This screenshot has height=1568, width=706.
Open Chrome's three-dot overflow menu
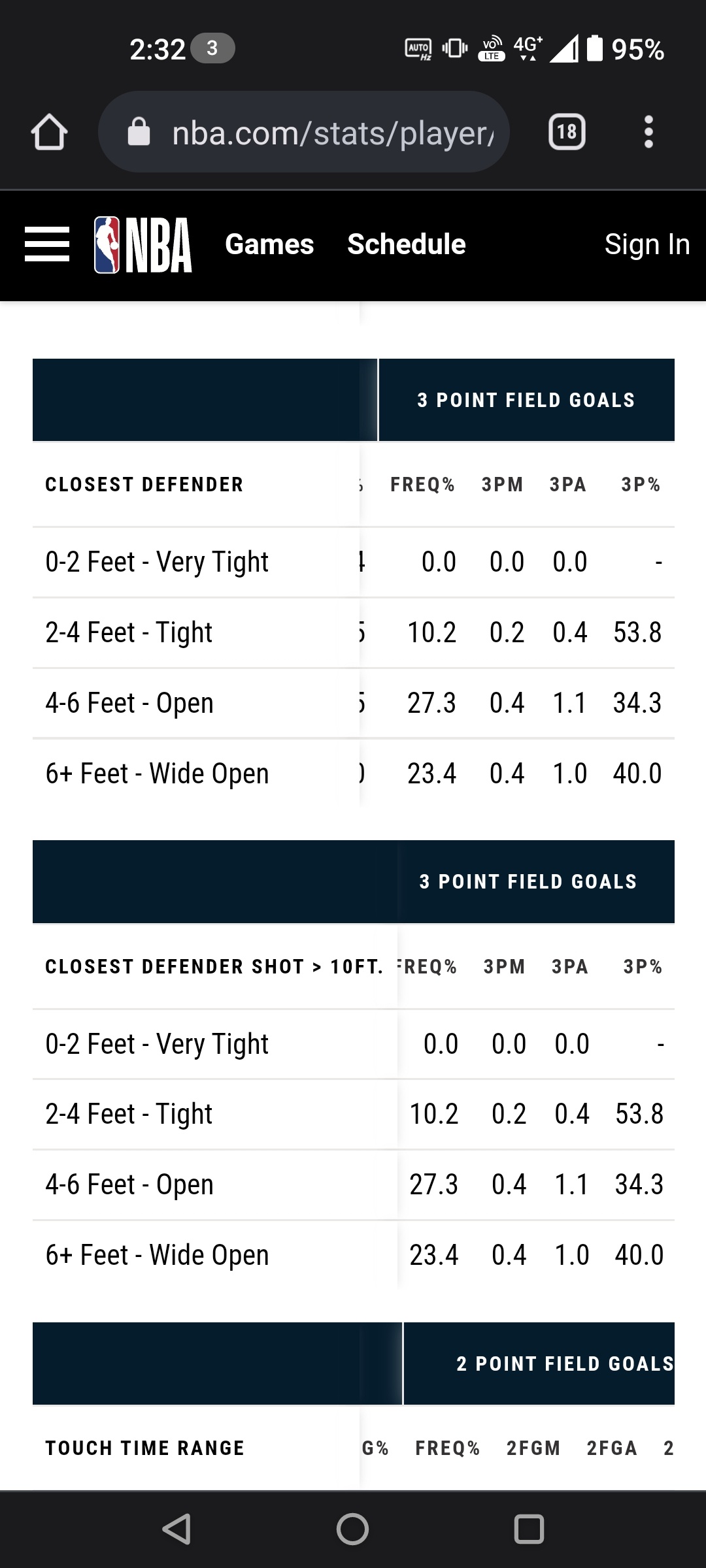point(648,132)
